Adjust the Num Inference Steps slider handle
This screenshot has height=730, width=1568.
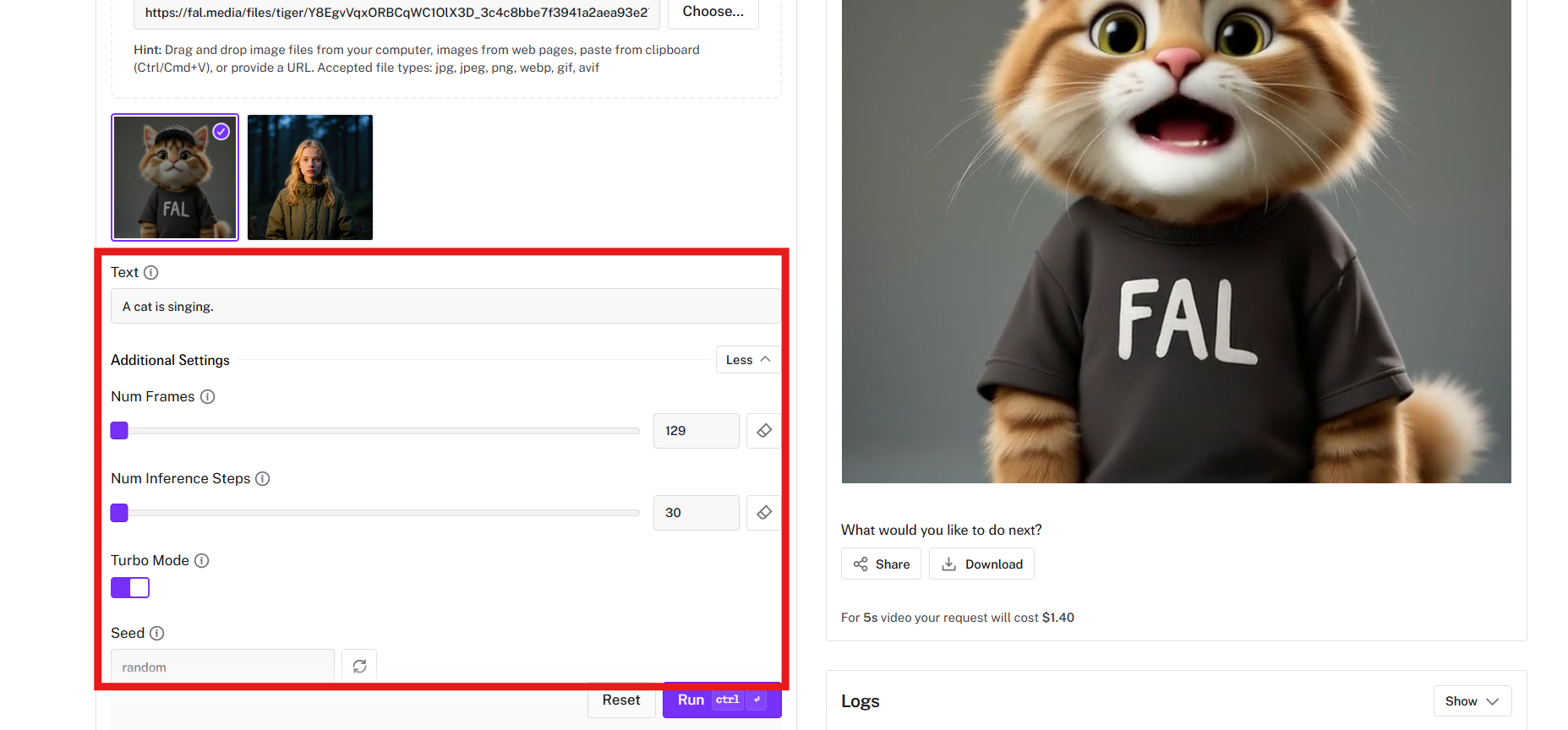pyautogui.click(x=119, y=513)
